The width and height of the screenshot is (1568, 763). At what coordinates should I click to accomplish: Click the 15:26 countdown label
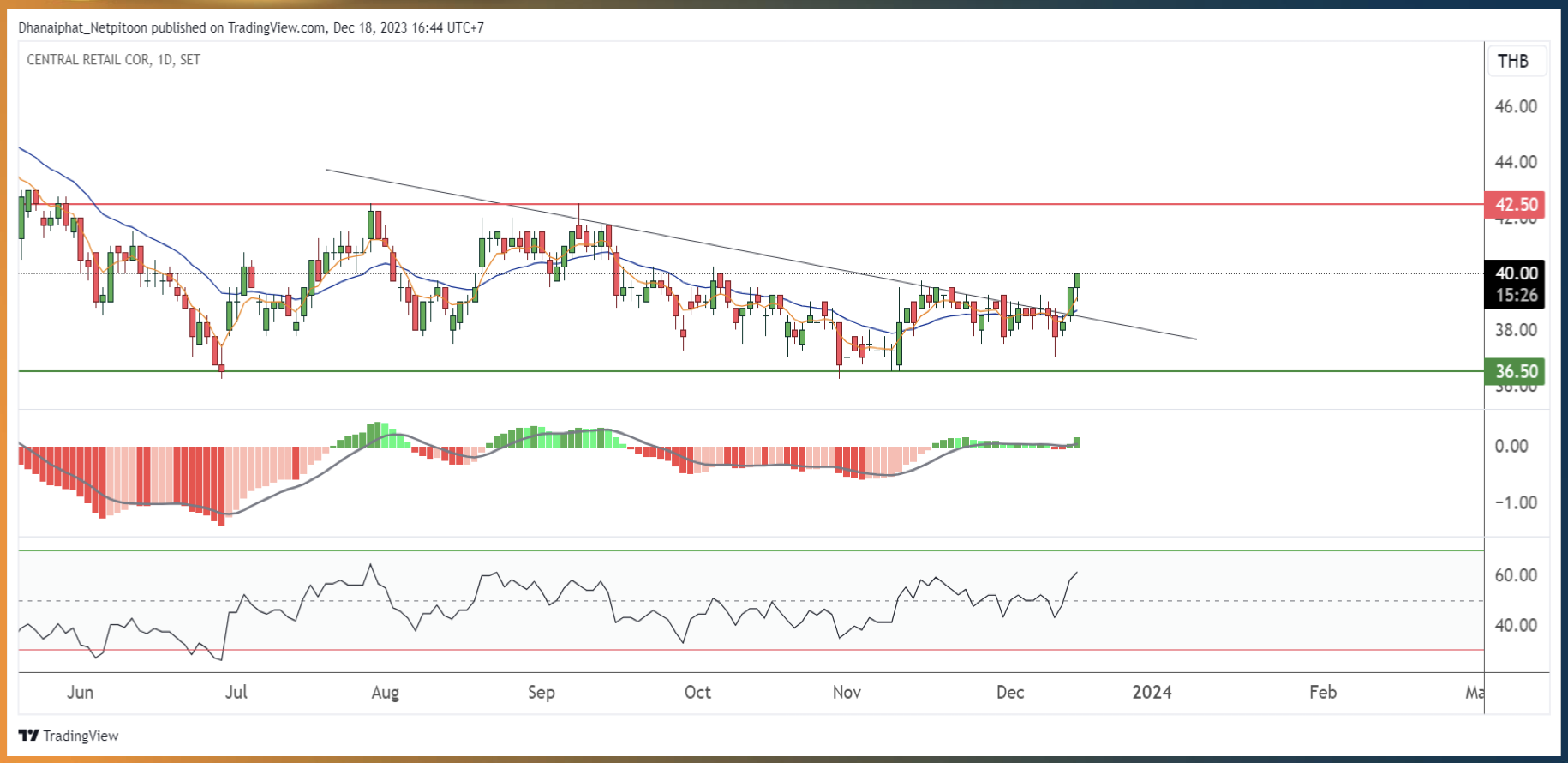click(x=1516, y=296)
